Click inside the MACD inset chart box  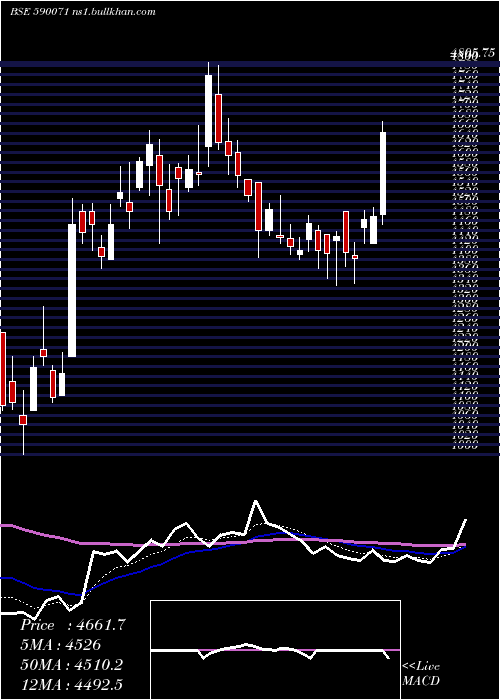[x=275, y=650]
